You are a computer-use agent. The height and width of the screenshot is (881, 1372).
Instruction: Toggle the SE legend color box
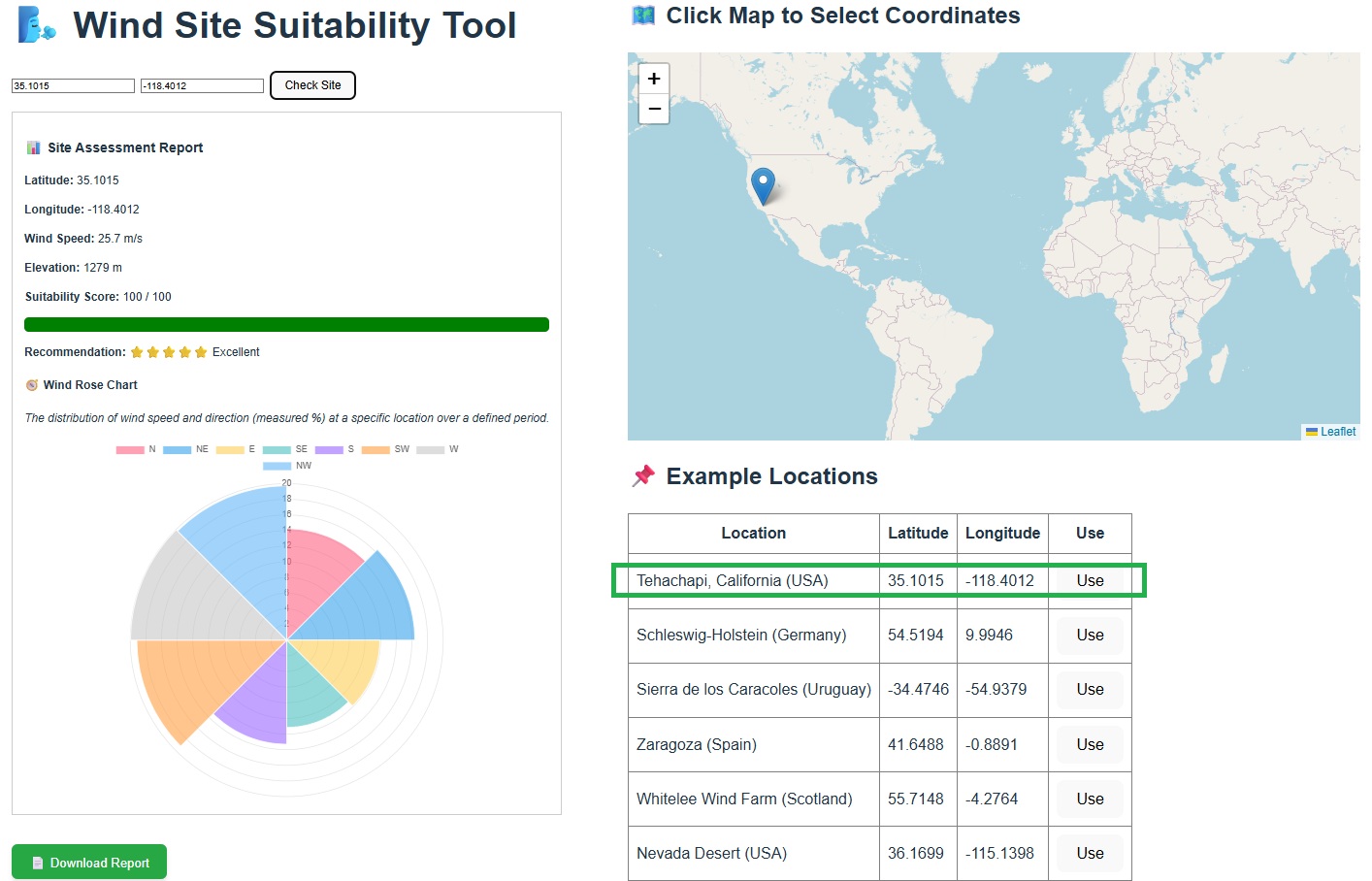277,450
